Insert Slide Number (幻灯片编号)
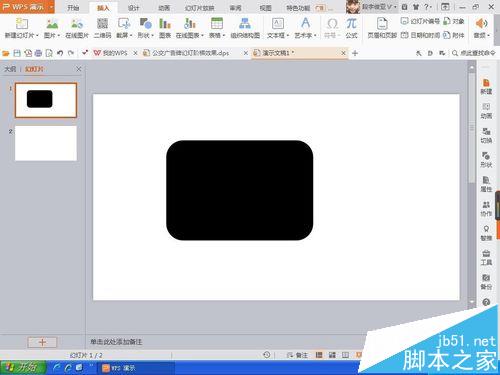Viewport: 500px width, 375px height. [420, 21]
